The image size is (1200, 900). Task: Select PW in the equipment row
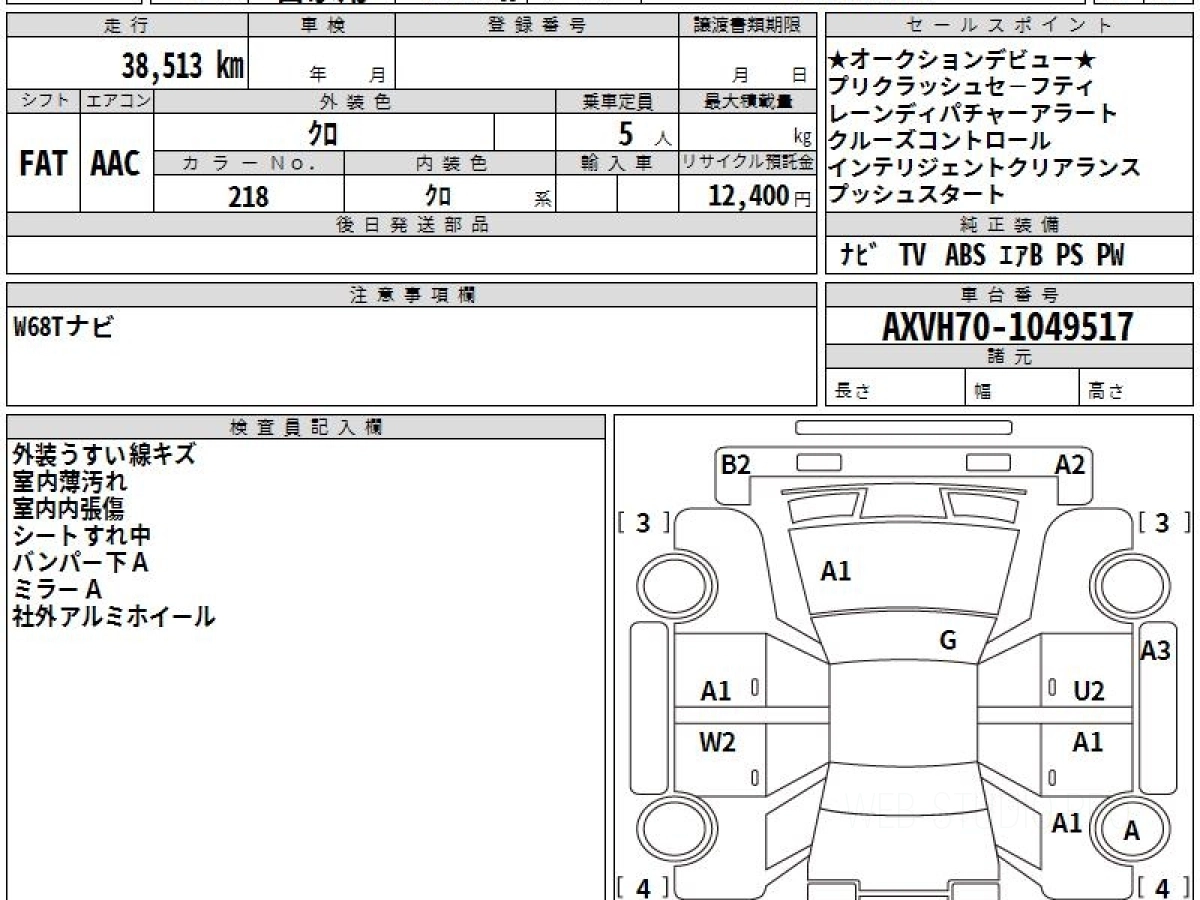tap(1109, 256)
